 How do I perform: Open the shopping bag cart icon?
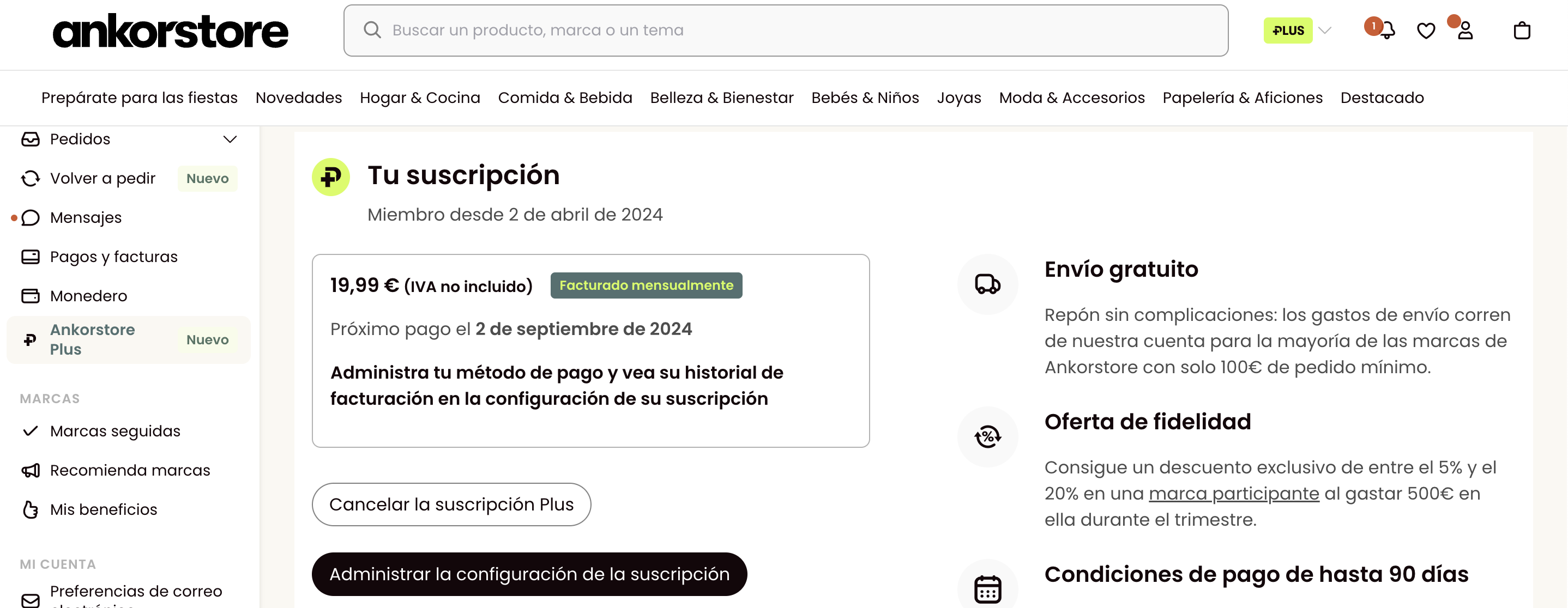click(1522, 31)
